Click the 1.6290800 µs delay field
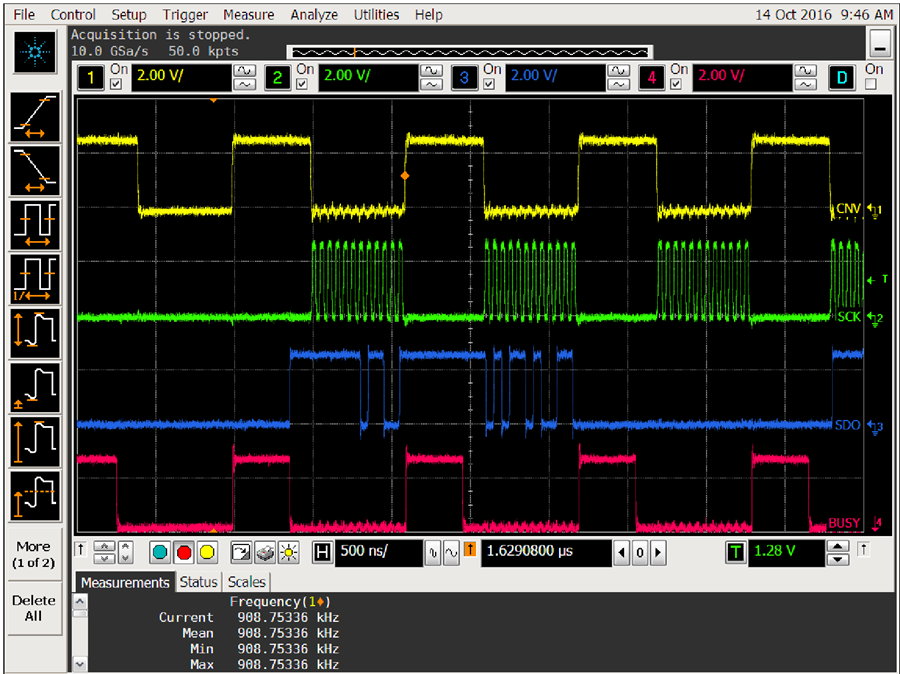 coord(546,553)
